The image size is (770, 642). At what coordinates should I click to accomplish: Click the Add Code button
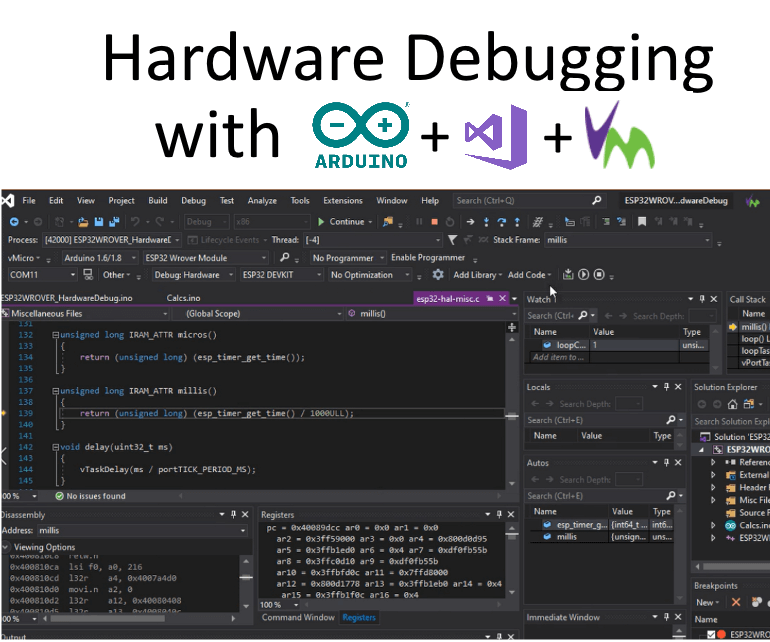529,275
